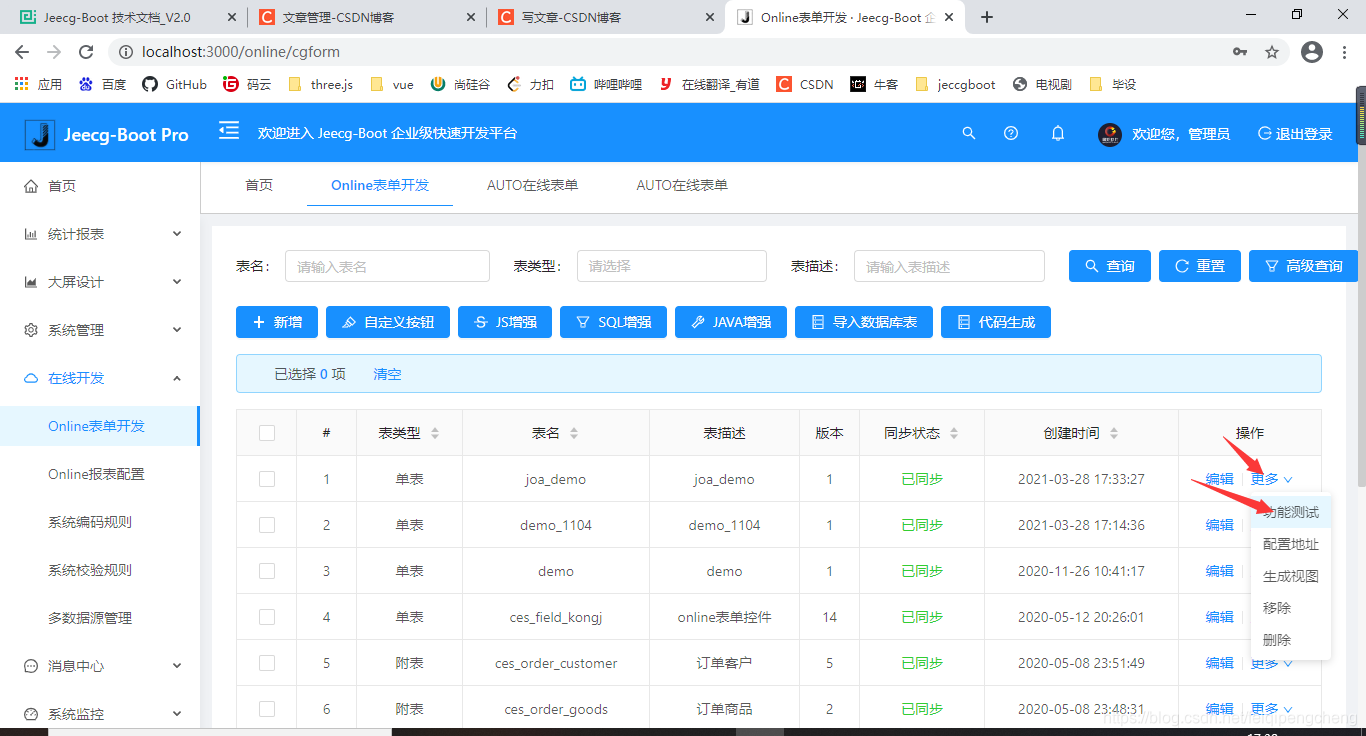Click browser back arrow
The height and width of the screenshot is (736, 1366).
coord(22,52)
